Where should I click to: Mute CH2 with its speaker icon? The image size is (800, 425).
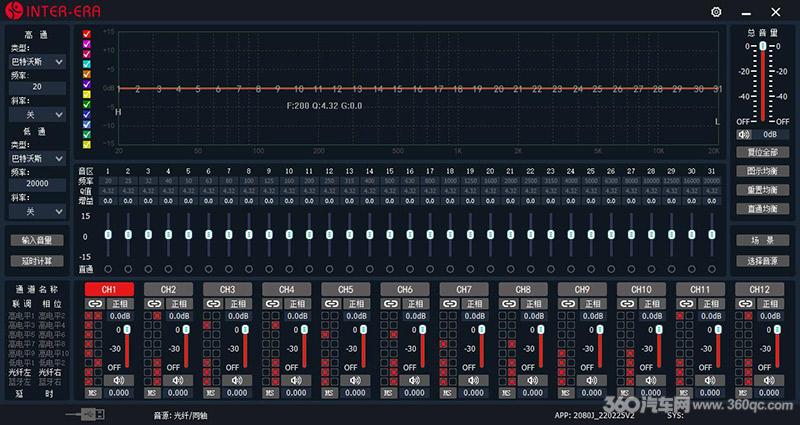178,380
